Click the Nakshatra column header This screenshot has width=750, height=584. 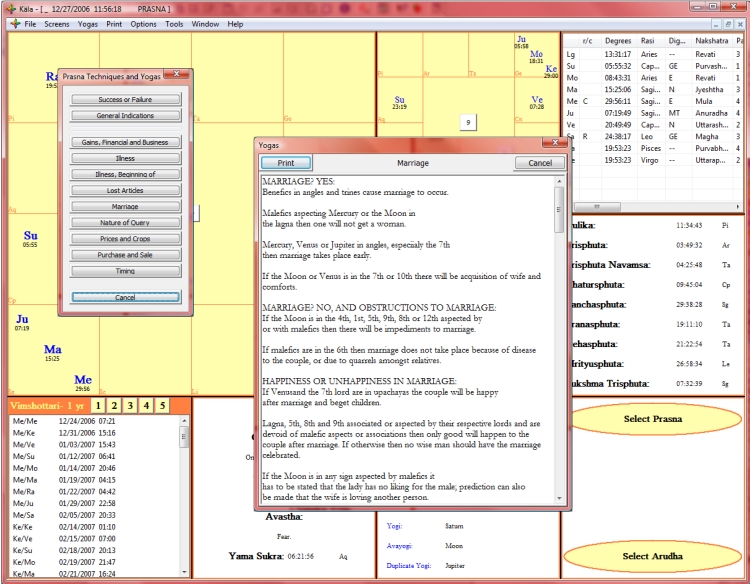[712, 41]
